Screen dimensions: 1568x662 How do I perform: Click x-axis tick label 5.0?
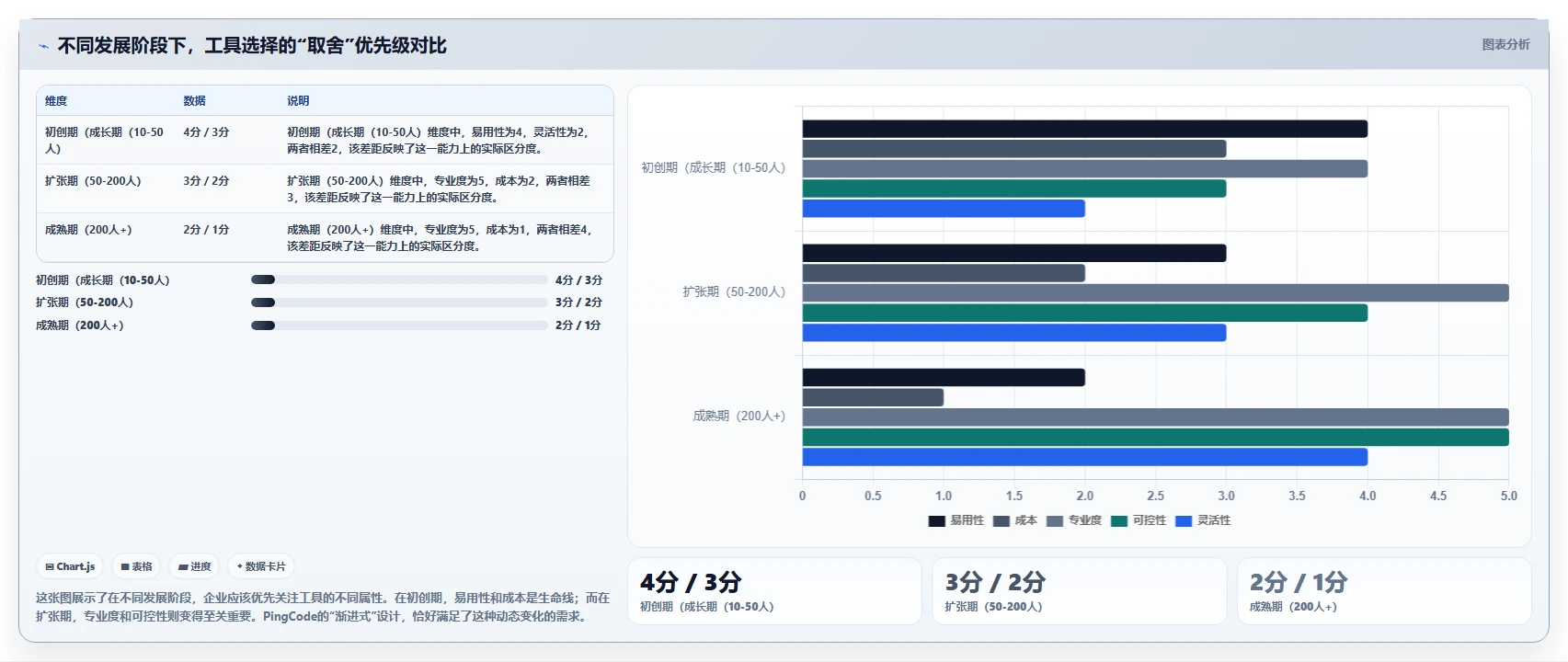pyautogui.click(x=1509, y=496)
